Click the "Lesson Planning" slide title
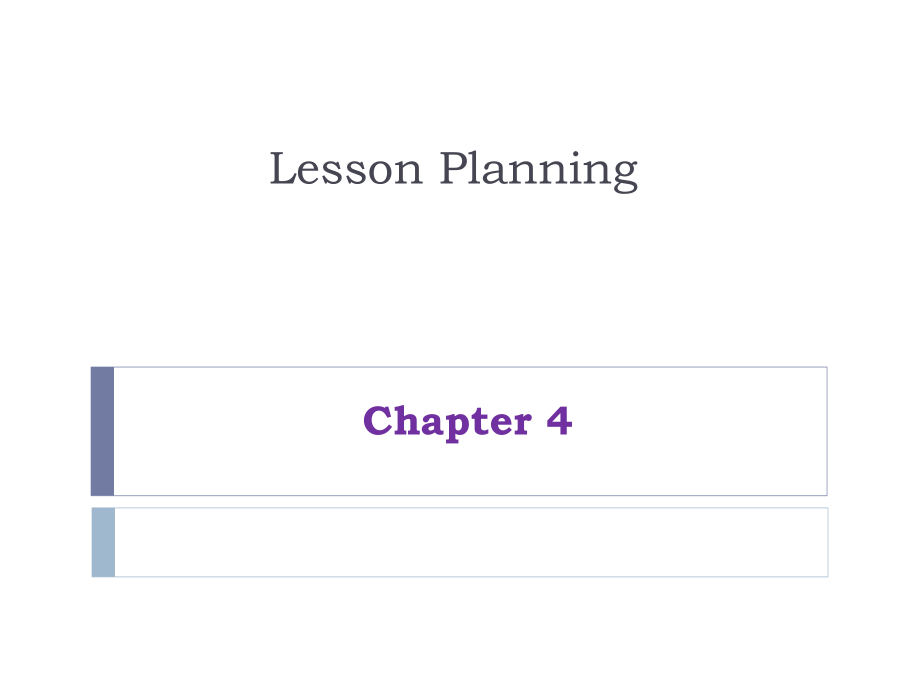This screenshot has height=690, width=920. coord(453,169)
